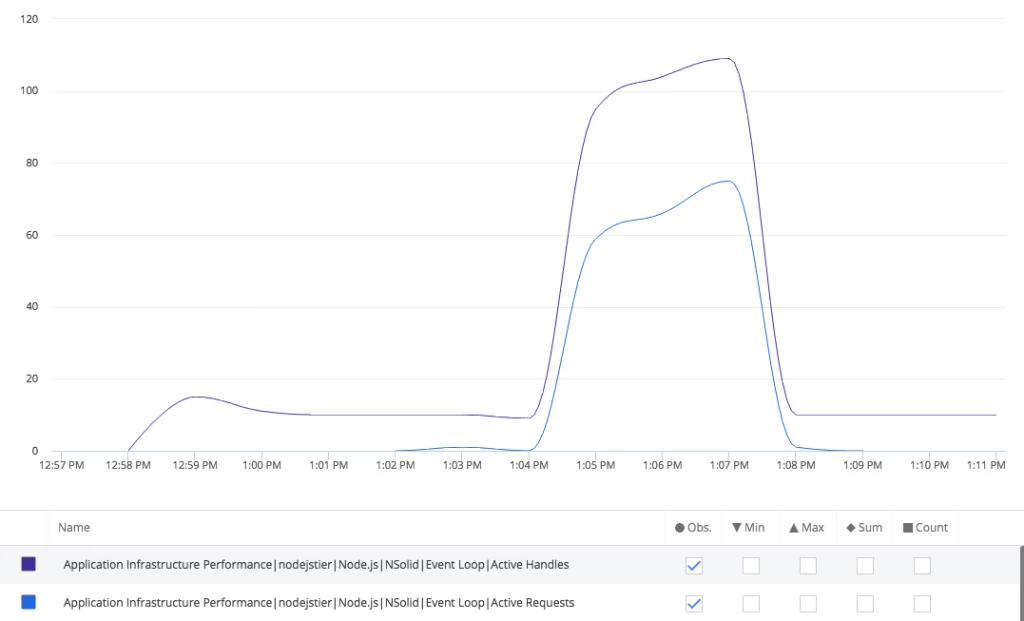Image resolution: width=1024 pixels, height=621 pixels.
Task: Click the blue Active Requests color swatch
Action: 29,603
